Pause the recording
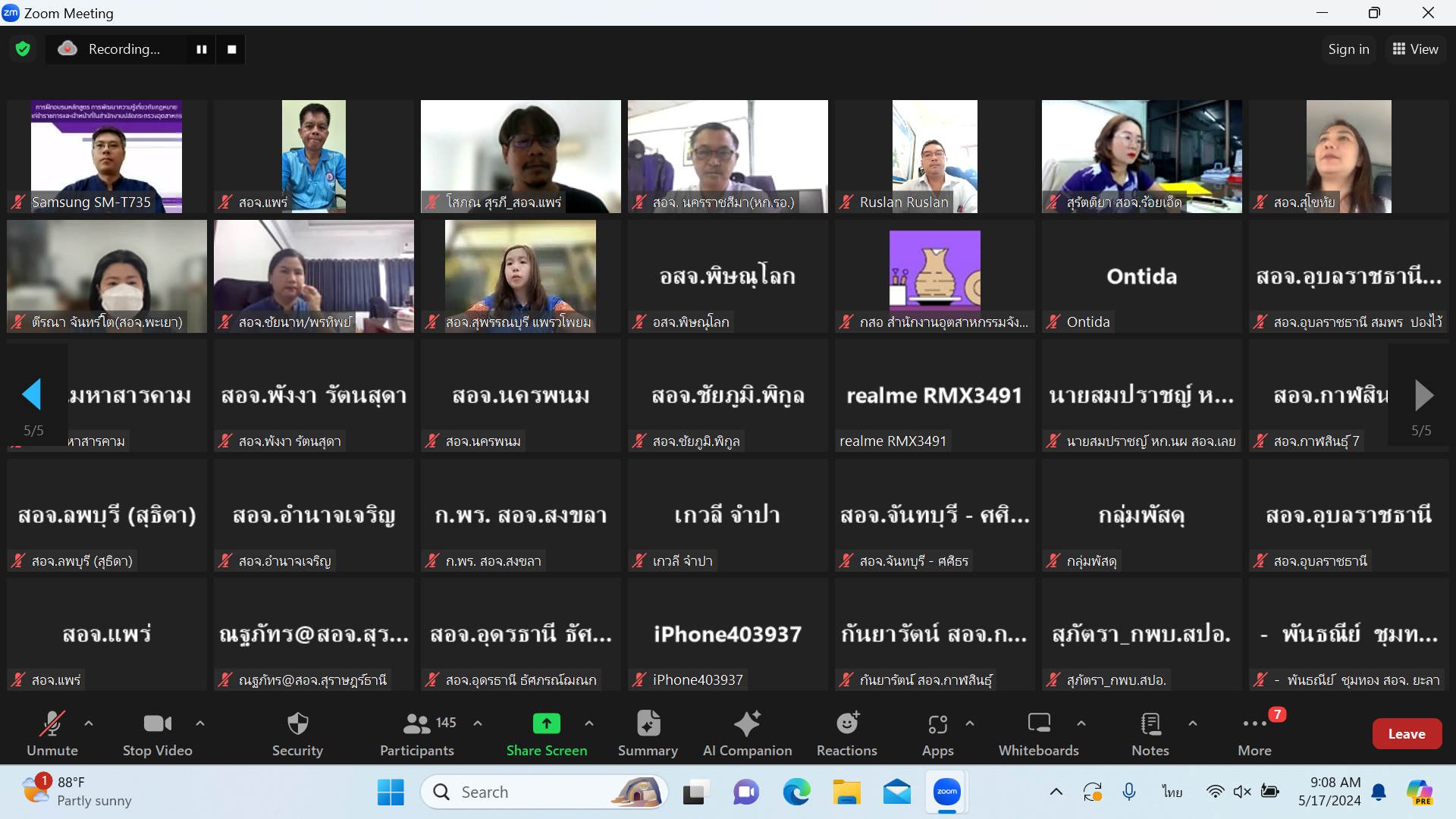1456x819 pixels. [x=202, y=49]
